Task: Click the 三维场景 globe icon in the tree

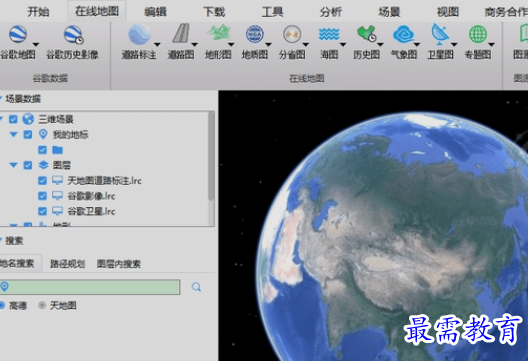Action: pos(28,119)
